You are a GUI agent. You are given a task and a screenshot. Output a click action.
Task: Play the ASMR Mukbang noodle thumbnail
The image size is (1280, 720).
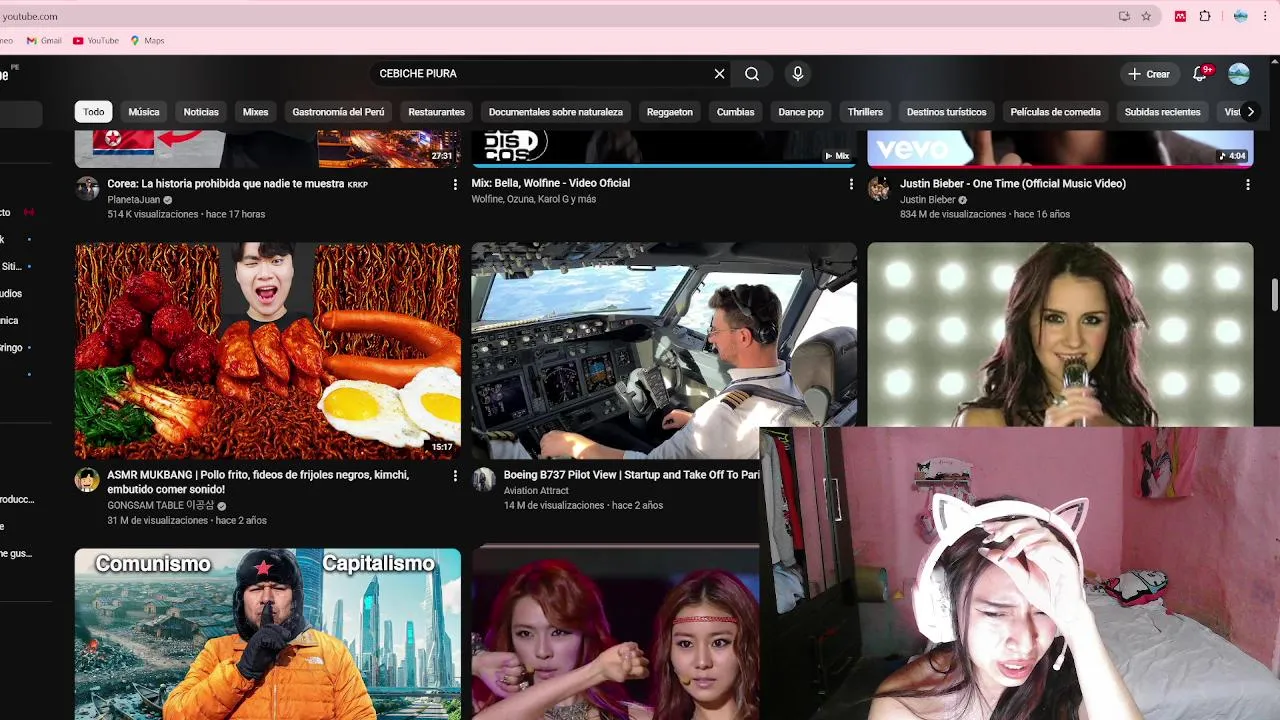[268, 351]
